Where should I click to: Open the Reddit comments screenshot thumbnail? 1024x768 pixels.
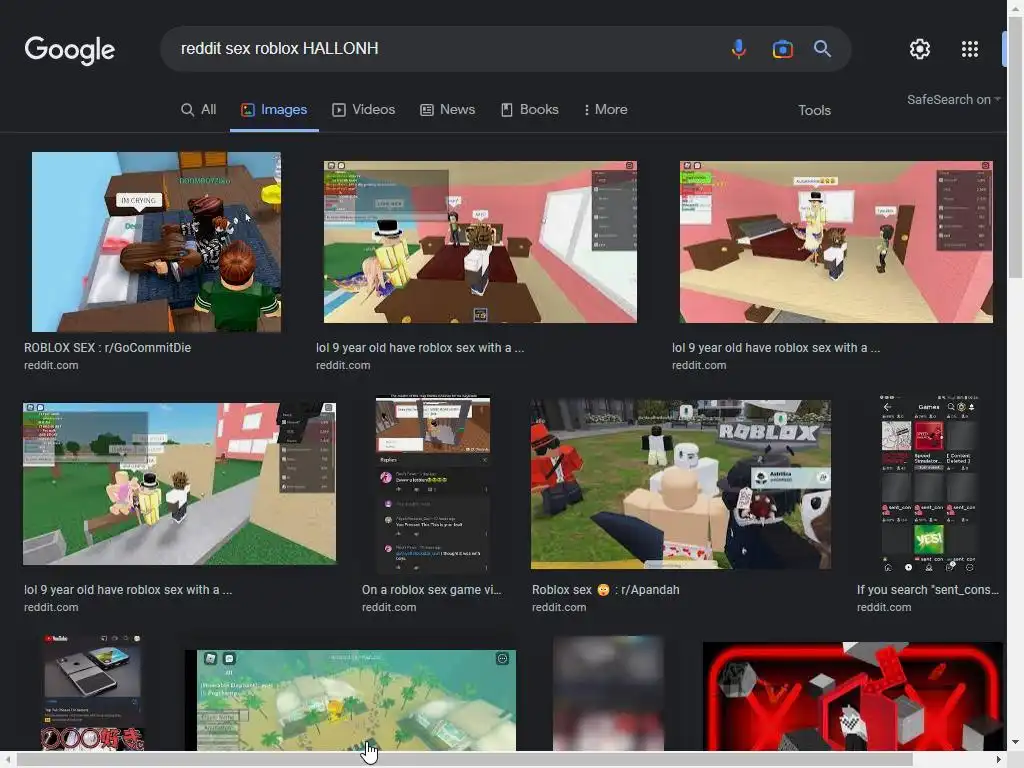click(x=433, y=484)
